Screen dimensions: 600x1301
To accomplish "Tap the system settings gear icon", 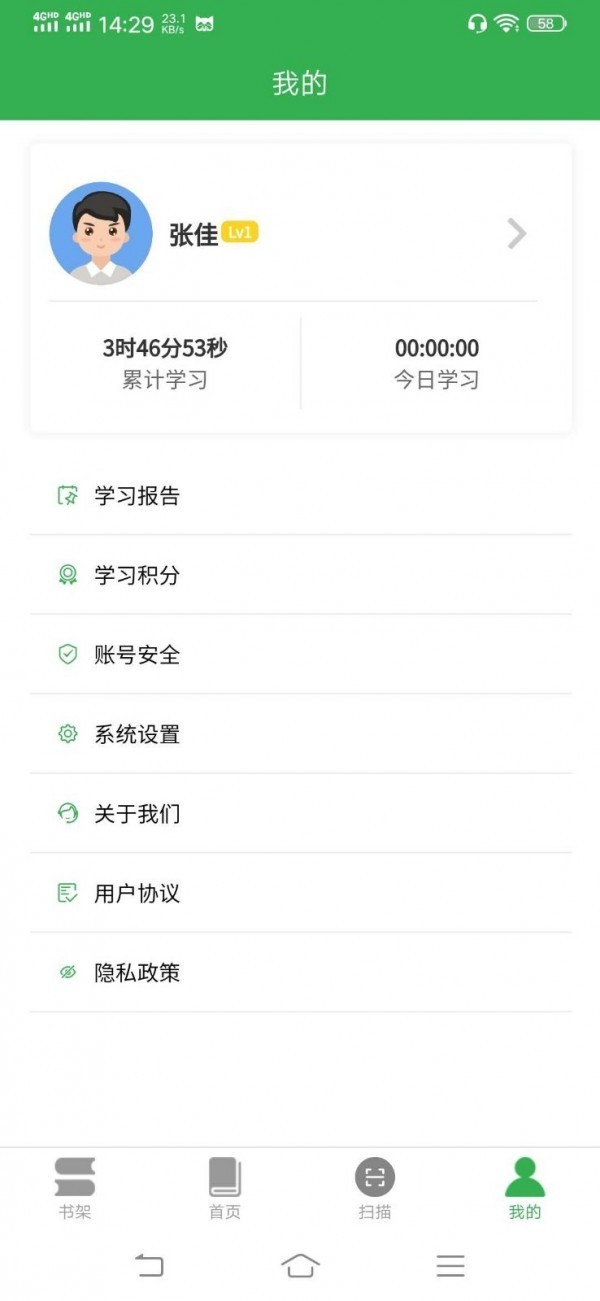I will point(68,734).
